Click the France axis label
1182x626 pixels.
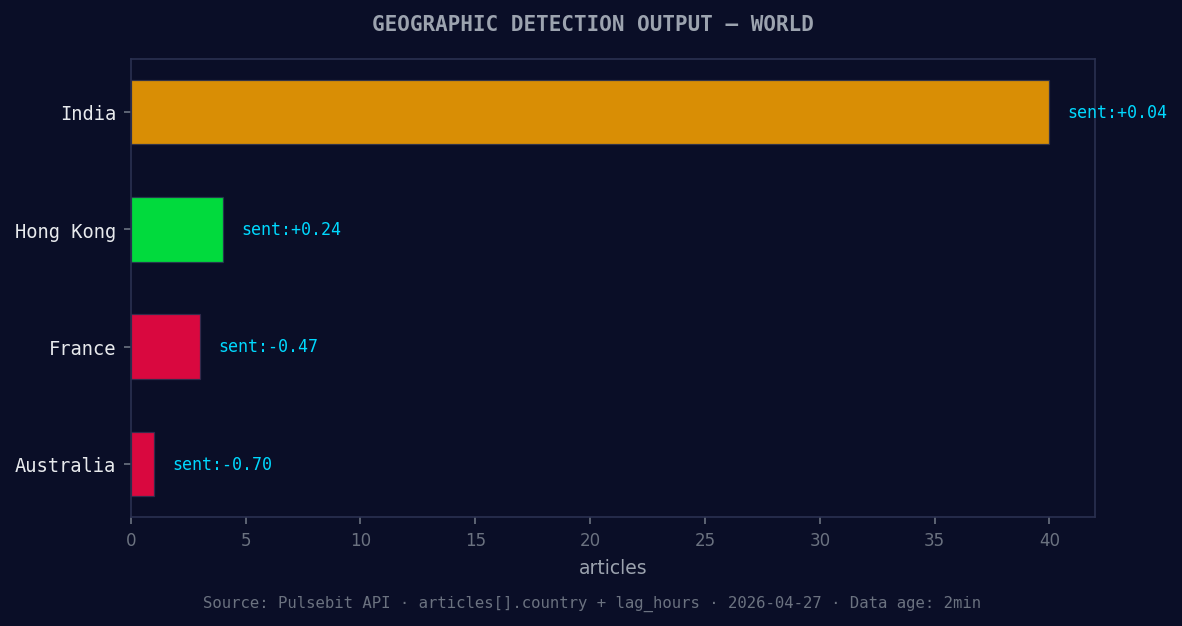coord(82,348)
